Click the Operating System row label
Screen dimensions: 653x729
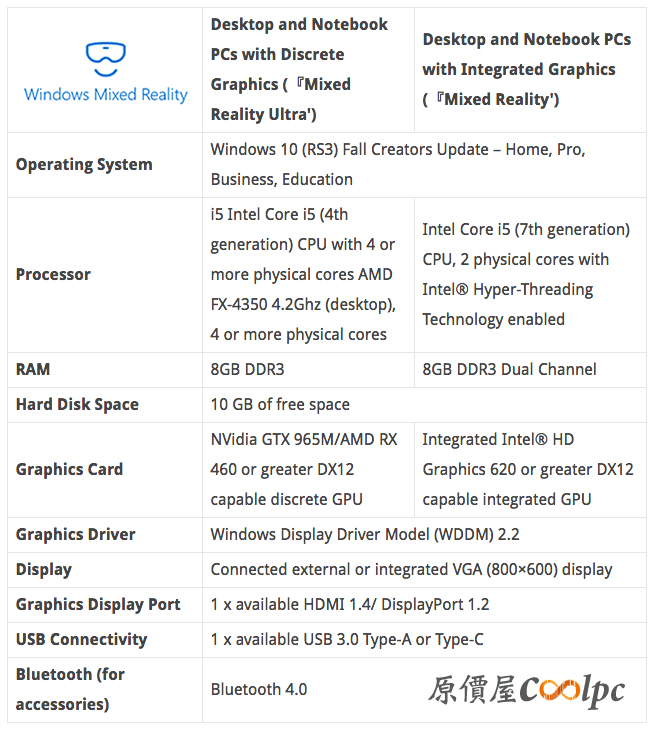(x=84, y=165)
